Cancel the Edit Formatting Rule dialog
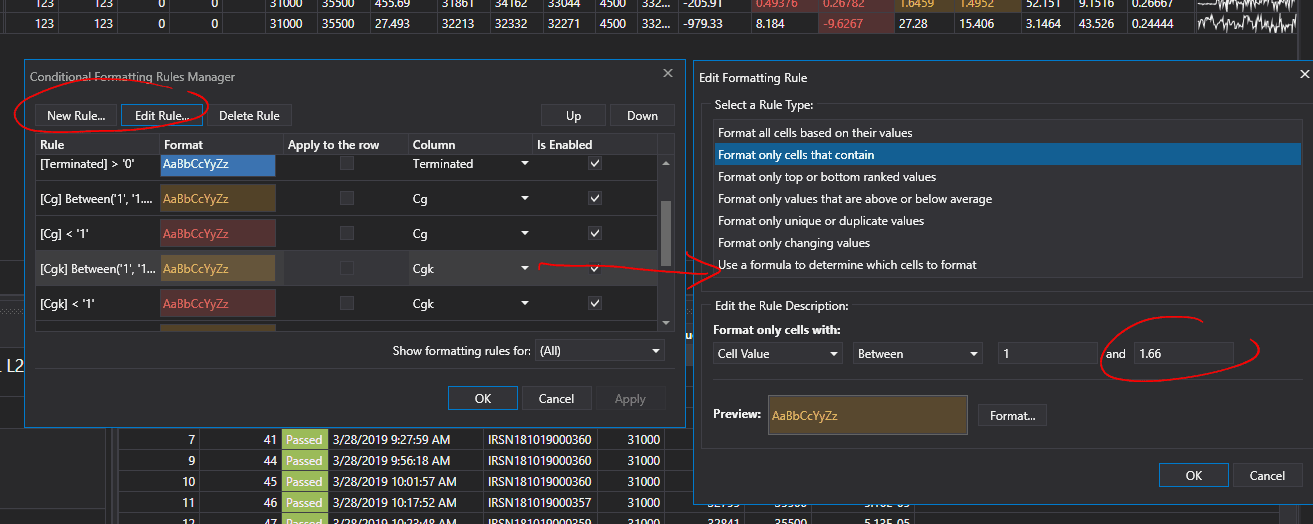1313x524 pixels. click(x=1267, y=475)
